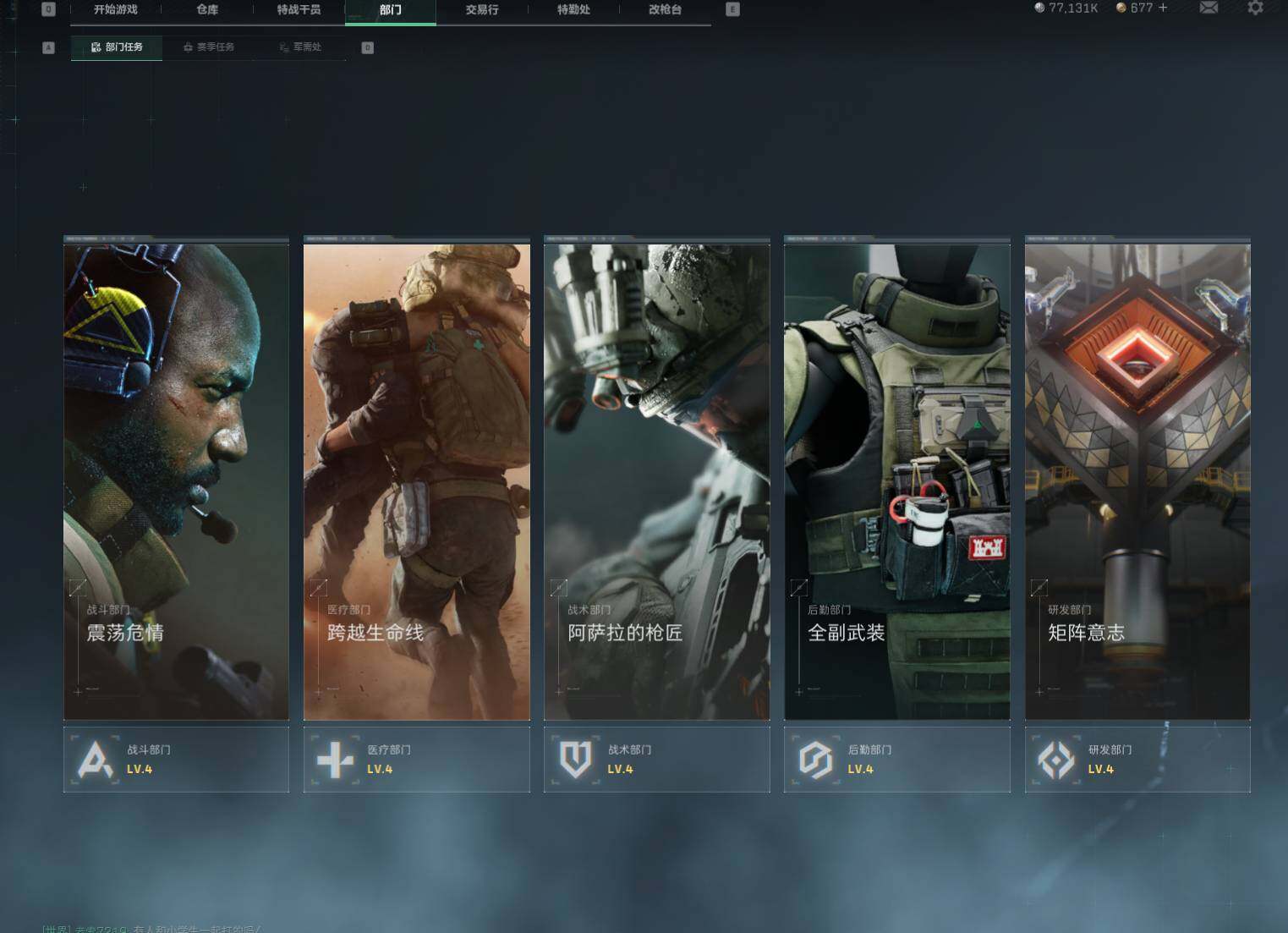Switch to the 开始游戏 tab
The image size is (1288, 933).
coord(116,9)
